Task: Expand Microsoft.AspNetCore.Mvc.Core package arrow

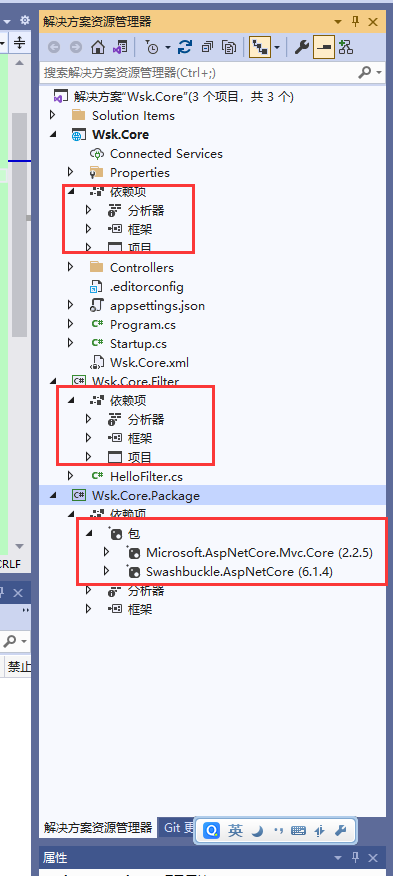Action: [x=107, y=553]
